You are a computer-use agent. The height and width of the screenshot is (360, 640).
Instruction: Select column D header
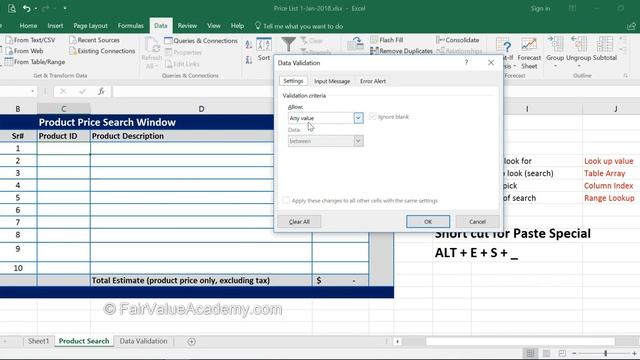[201, 109]
